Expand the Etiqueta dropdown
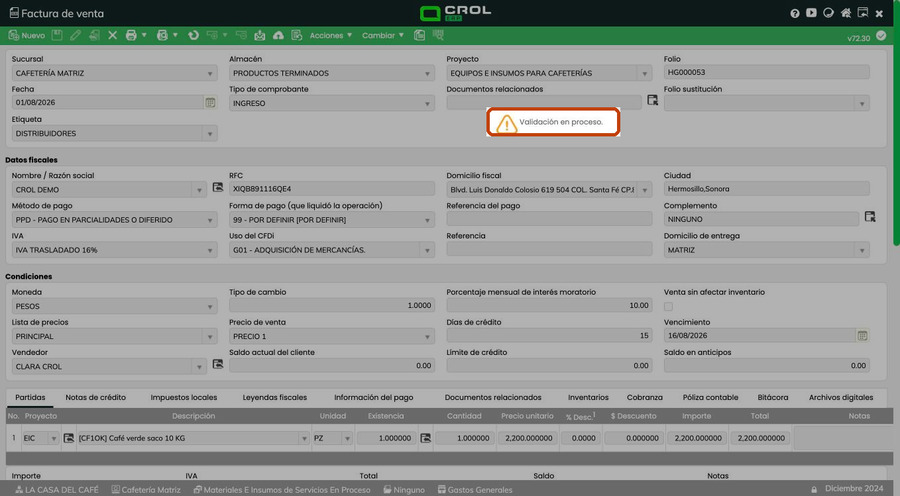The width and height of the screenshot is (900, 496). tap(210, 134)
